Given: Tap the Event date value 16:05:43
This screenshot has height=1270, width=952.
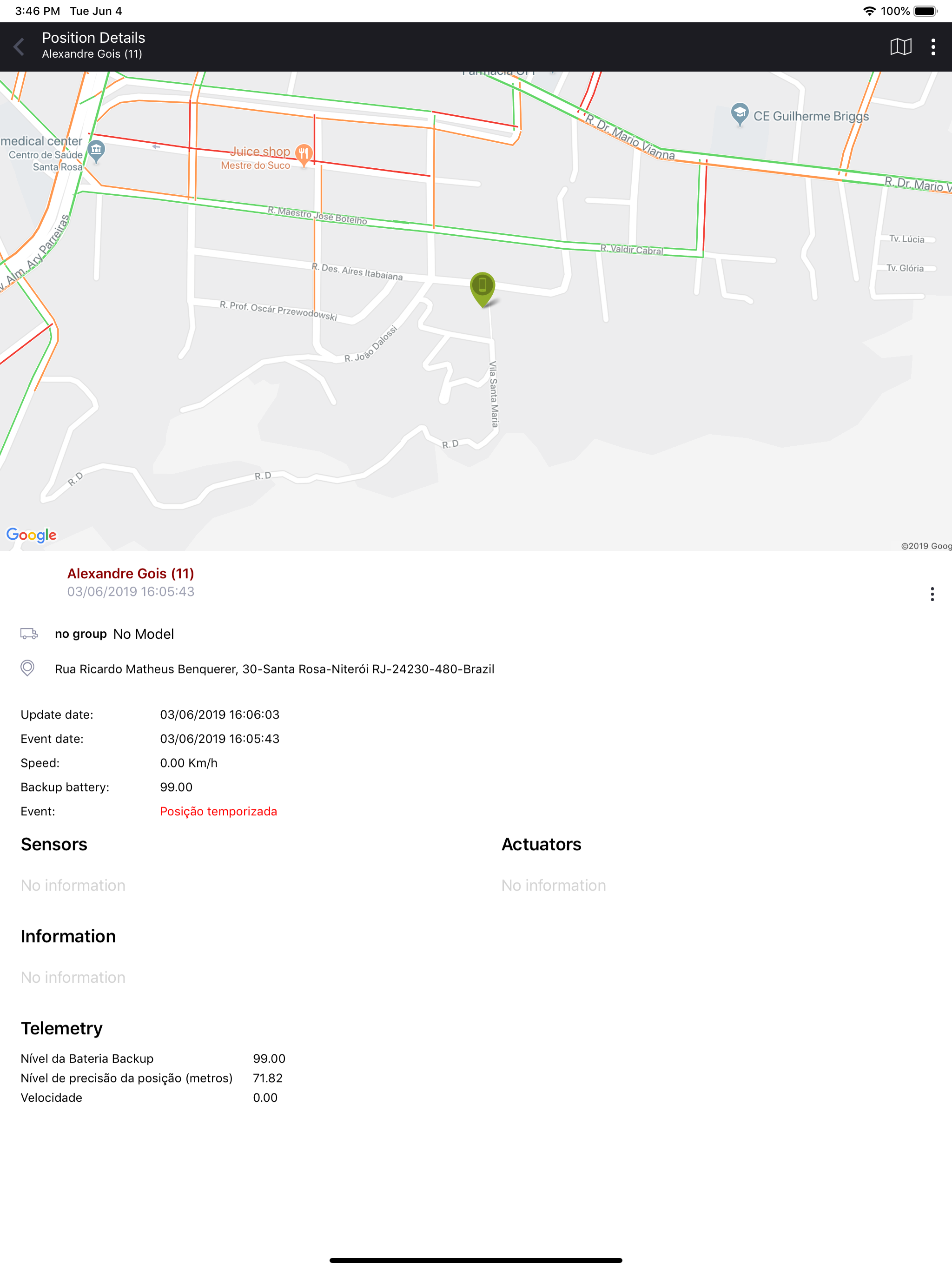Looking at the screenshot, I should pos(219,738).
